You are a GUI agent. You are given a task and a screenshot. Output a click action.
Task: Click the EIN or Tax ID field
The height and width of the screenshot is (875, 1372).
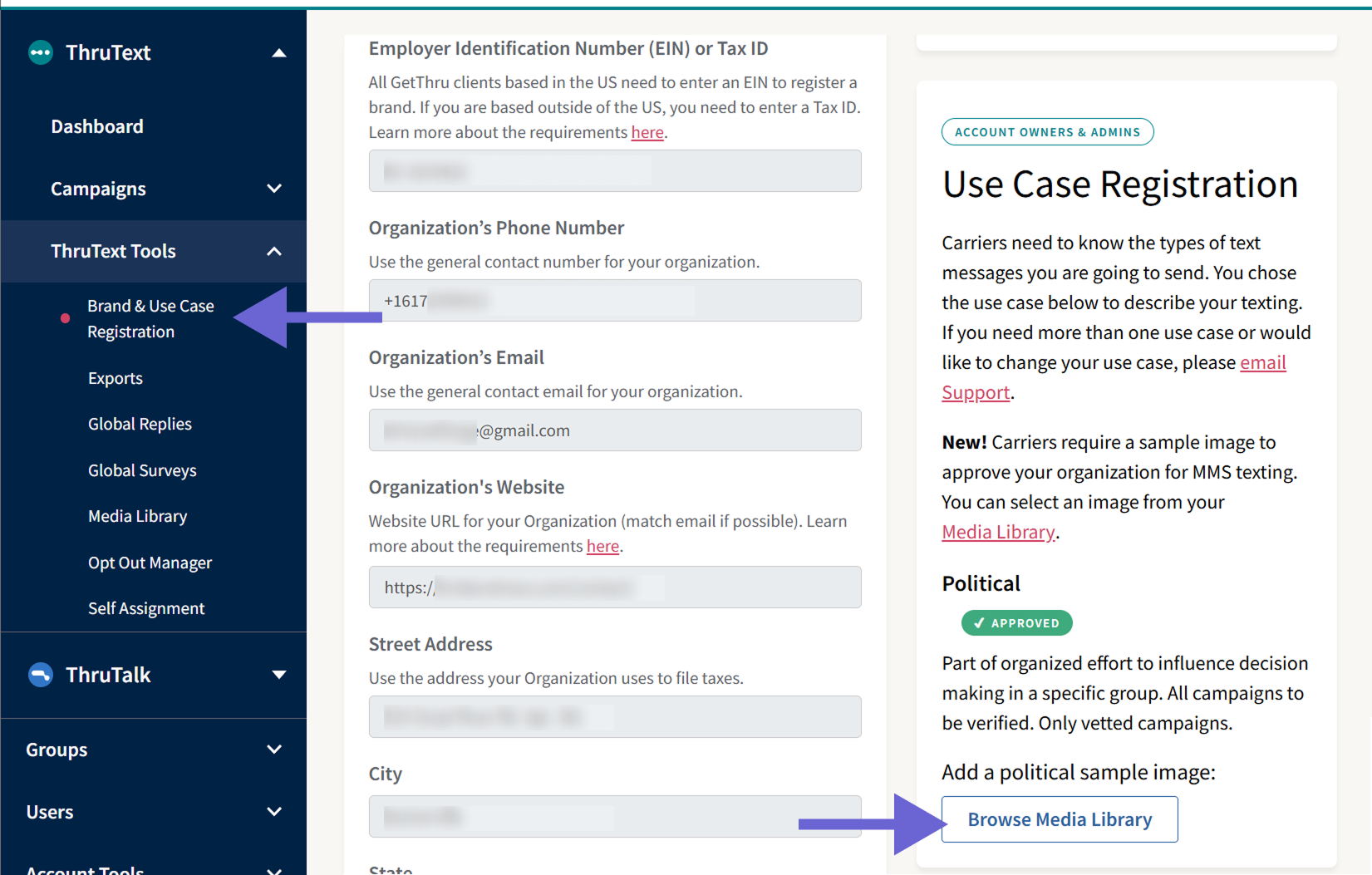point(615,171)
